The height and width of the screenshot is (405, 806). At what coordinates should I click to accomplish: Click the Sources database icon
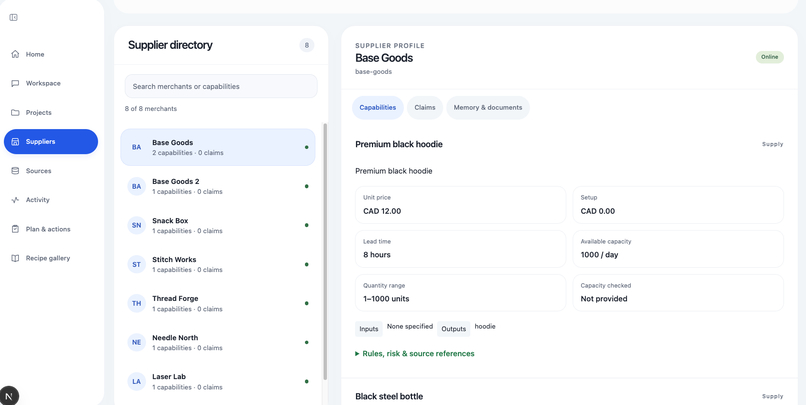pos(15,171)
